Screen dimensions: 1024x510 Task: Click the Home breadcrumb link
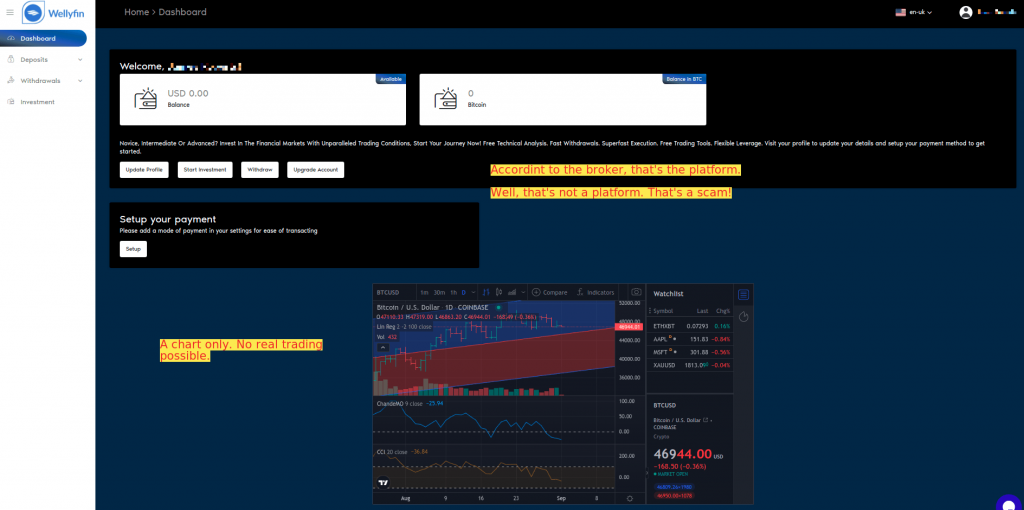click(x=136, y=12)
